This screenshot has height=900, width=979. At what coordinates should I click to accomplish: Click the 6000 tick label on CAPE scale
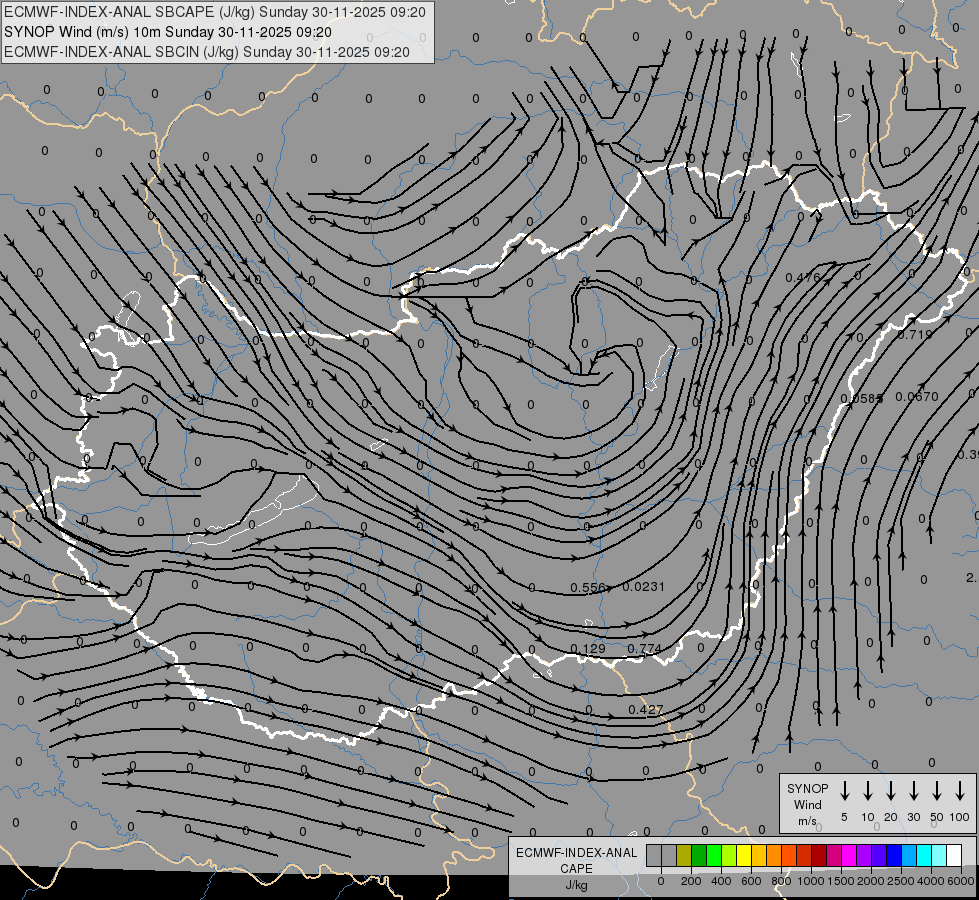click(x=961, y=881)
